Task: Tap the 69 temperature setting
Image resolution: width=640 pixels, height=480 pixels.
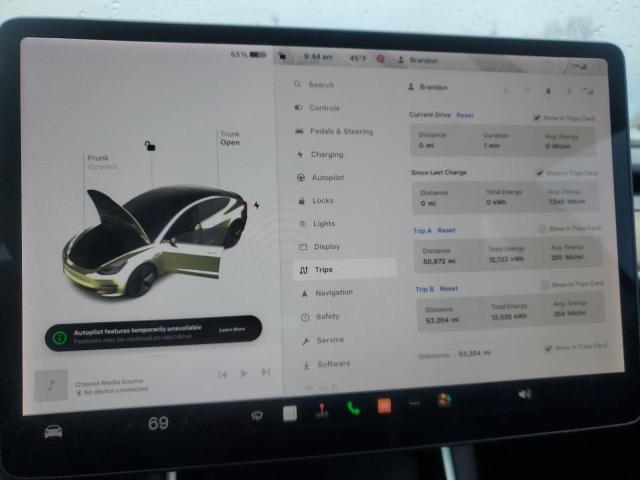Action: point(158,423)
